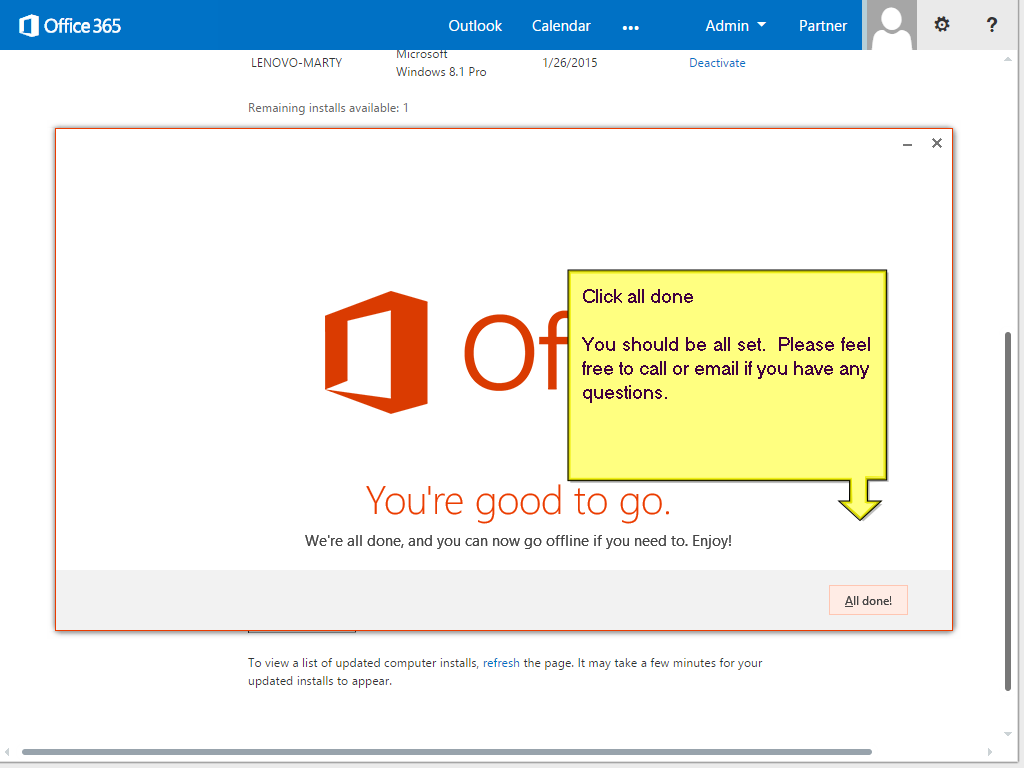Screen dimensions: 1024x768
Task: Expand the Admin dropdown
Action: (735, 26)
